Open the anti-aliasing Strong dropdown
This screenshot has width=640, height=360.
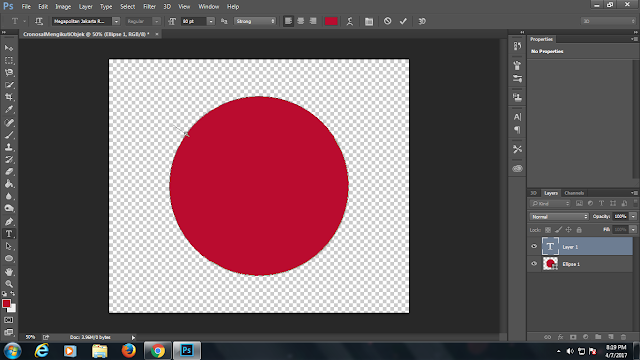click(x=255, y=21)
